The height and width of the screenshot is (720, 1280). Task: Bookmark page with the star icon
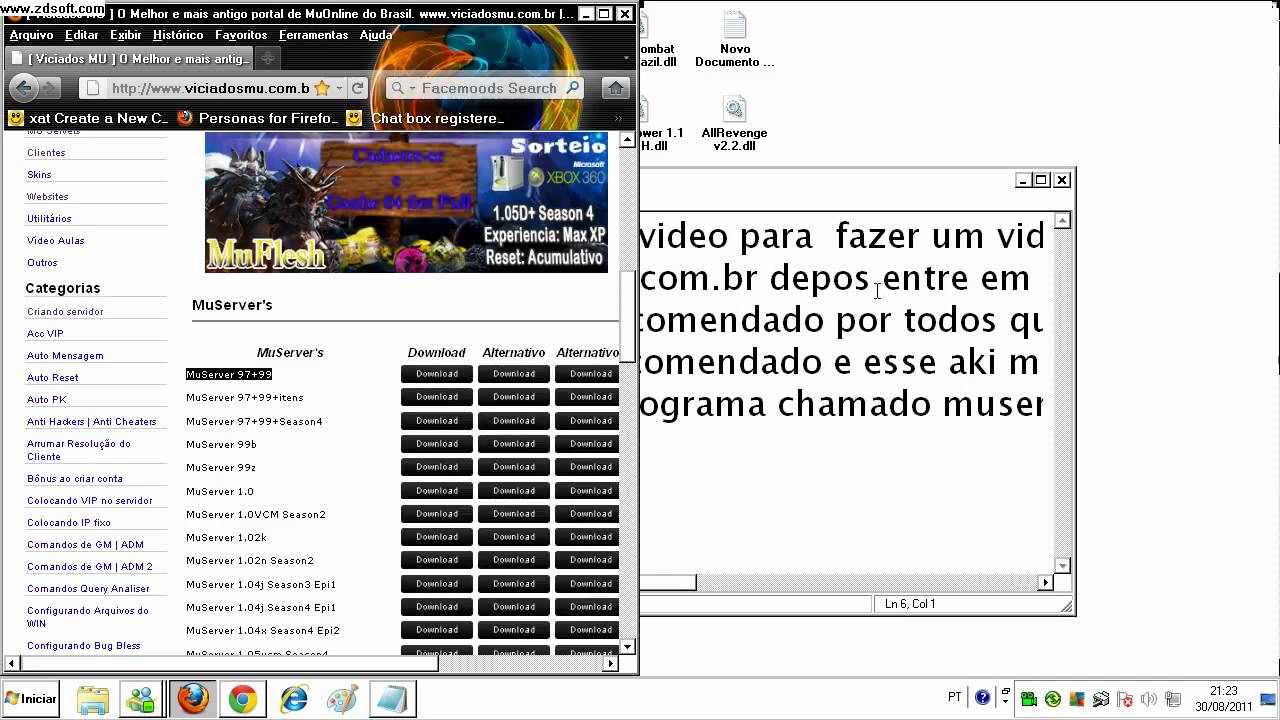pos(322,88)
